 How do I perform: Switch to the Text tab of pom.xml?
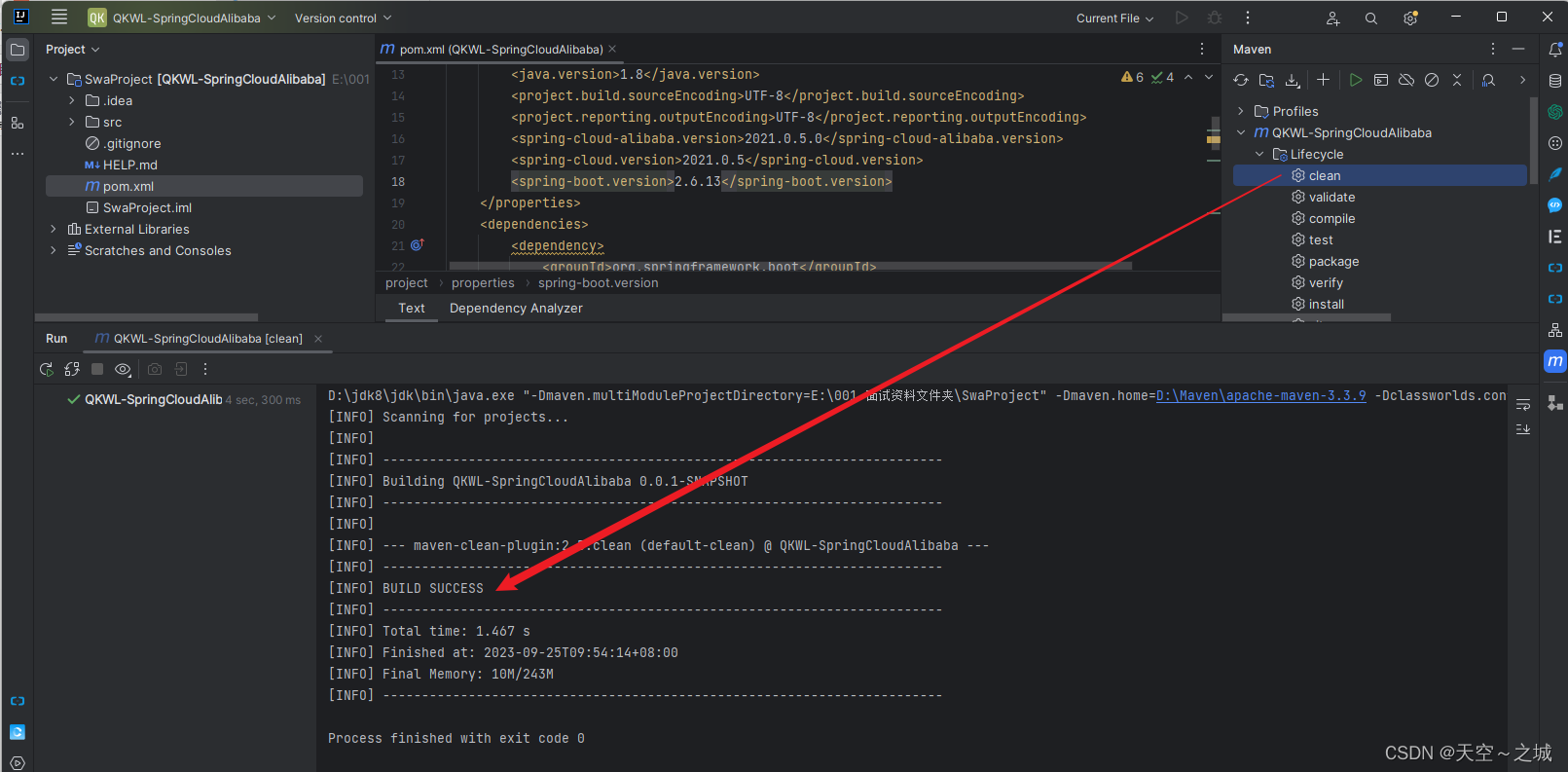(x=412, y=308)
